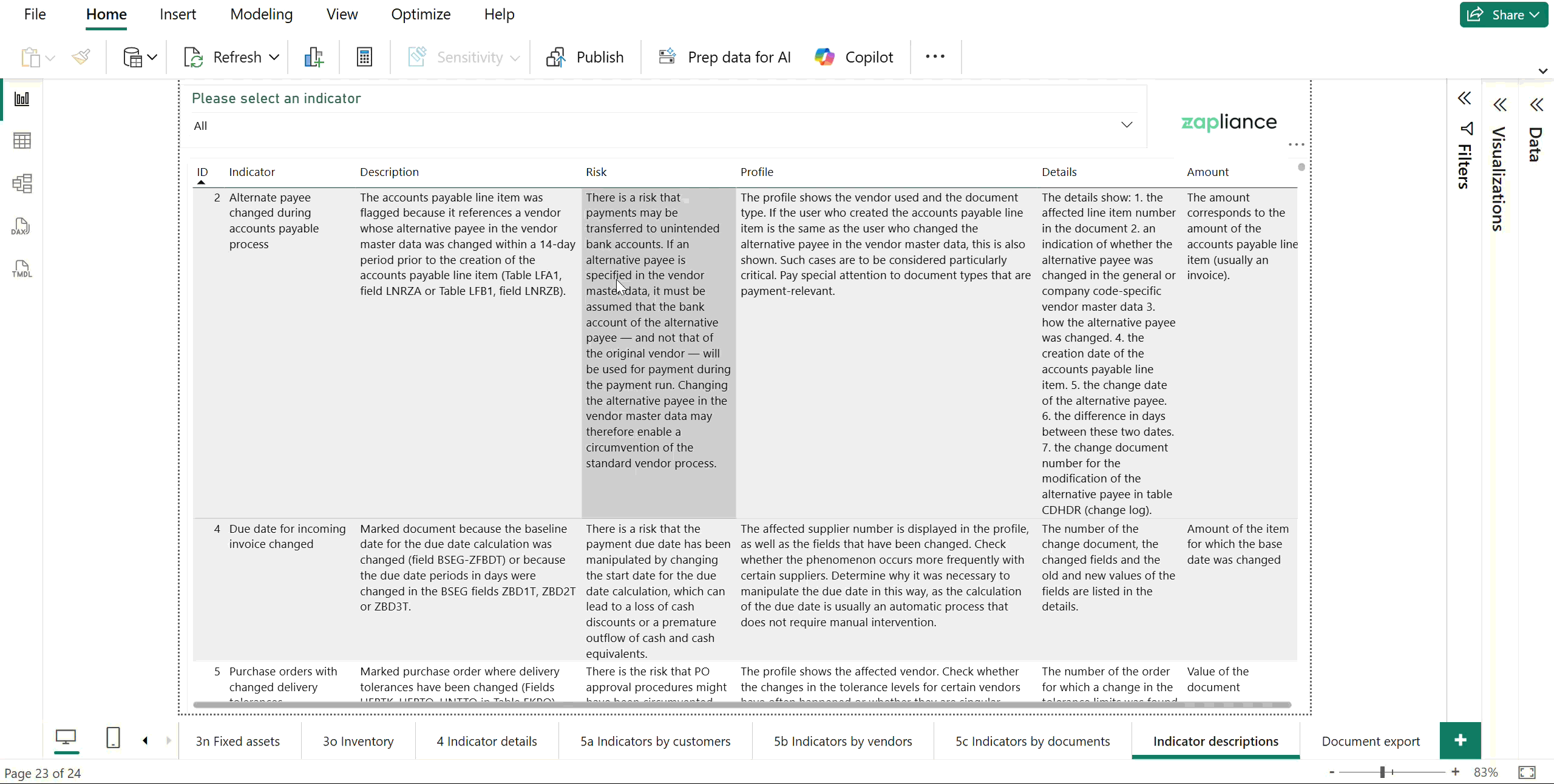
Task: Click the Prep data for AI icon
Action: [x=667, y=57]
